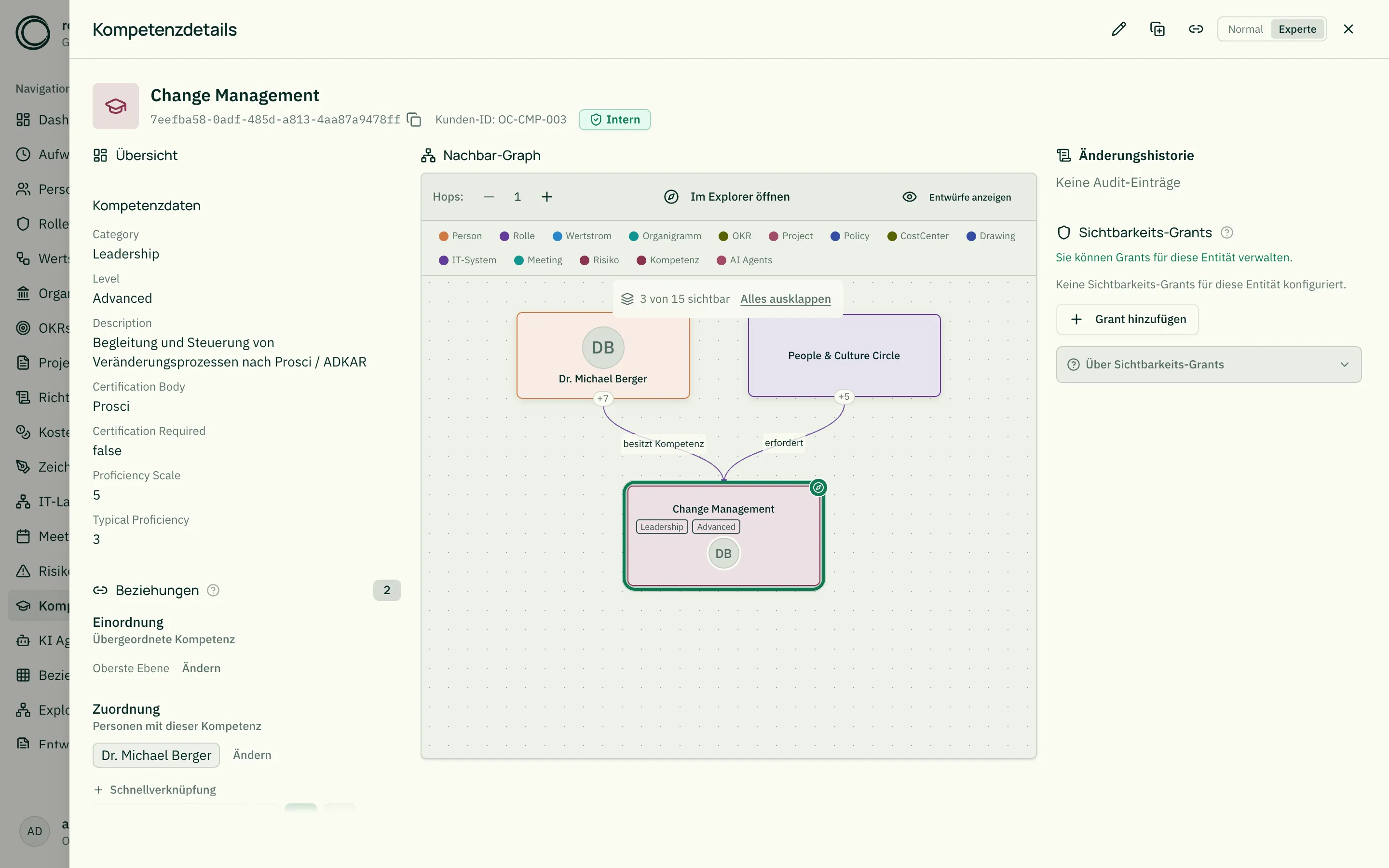Click Grant hinzufügen button
Viewport: 1389px width, 868px height.
click(1127, 319)
